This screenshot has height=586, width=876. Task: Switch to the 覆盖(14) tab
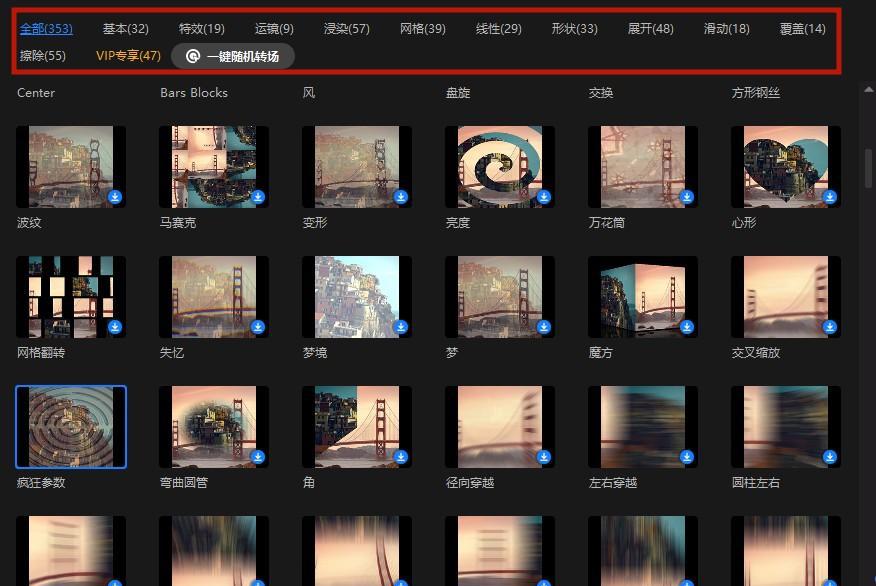pyautogui.click(x=803, y=28)
